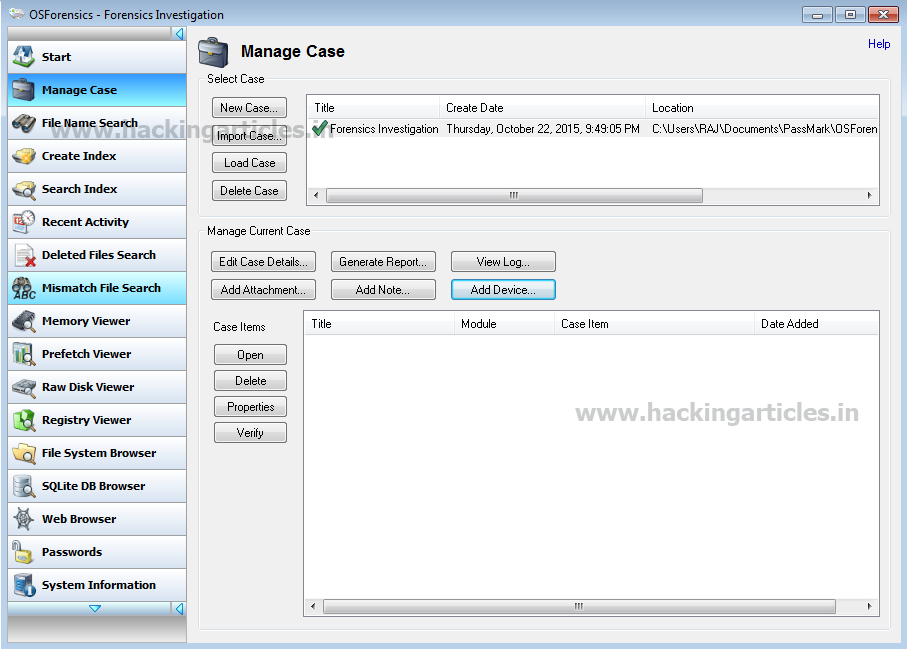This screenshot has height=649, width=907.
Task: Sort case list by Location column
Action: (762, 108)
